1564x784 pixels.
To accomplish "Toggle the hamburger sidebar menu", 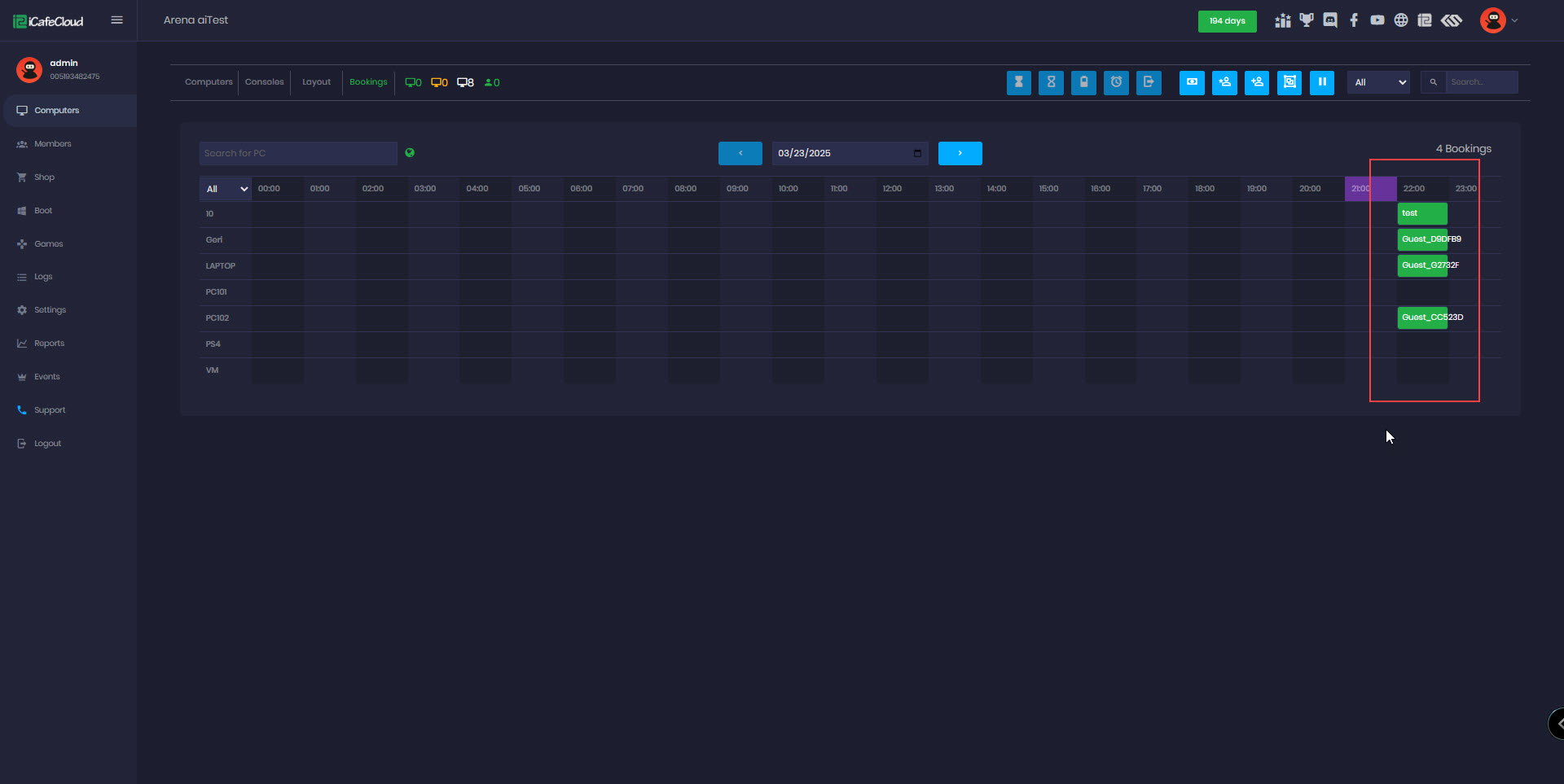I will coord(116,20).
